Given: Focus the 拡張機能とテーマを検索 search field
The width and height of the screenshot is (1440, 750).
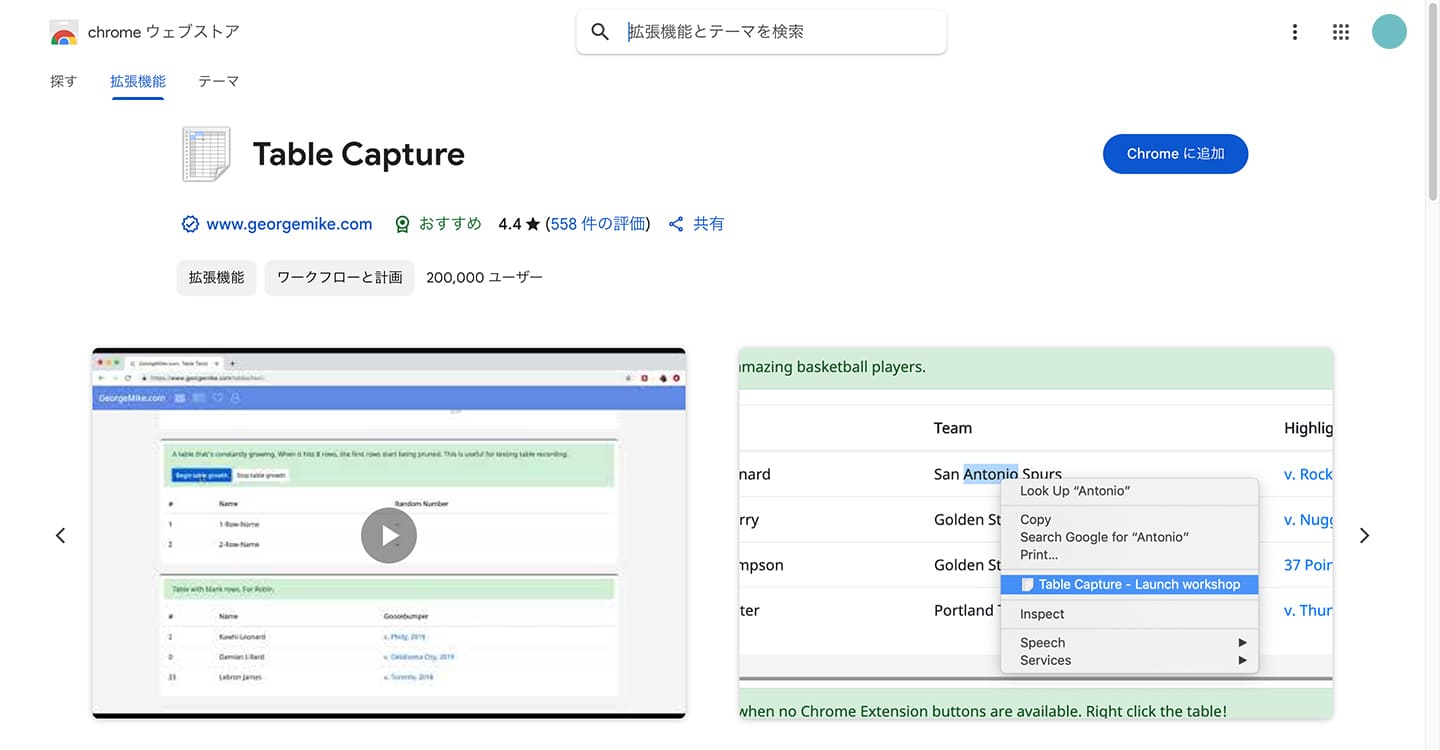Looking at the screenshot, I should tap(761, 32).
